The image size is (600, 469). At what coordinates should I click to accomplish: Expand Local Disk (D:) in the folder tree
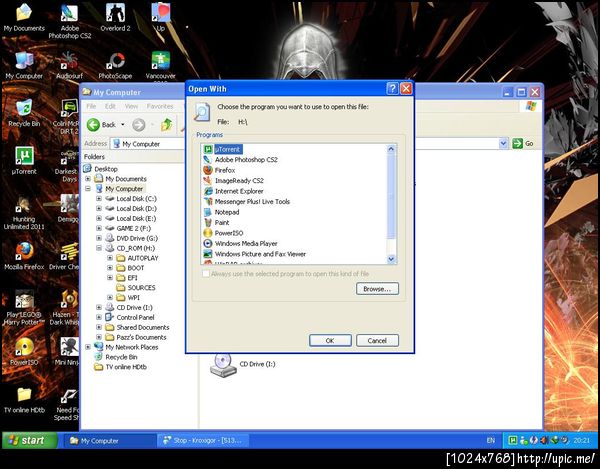coord(99,208)
